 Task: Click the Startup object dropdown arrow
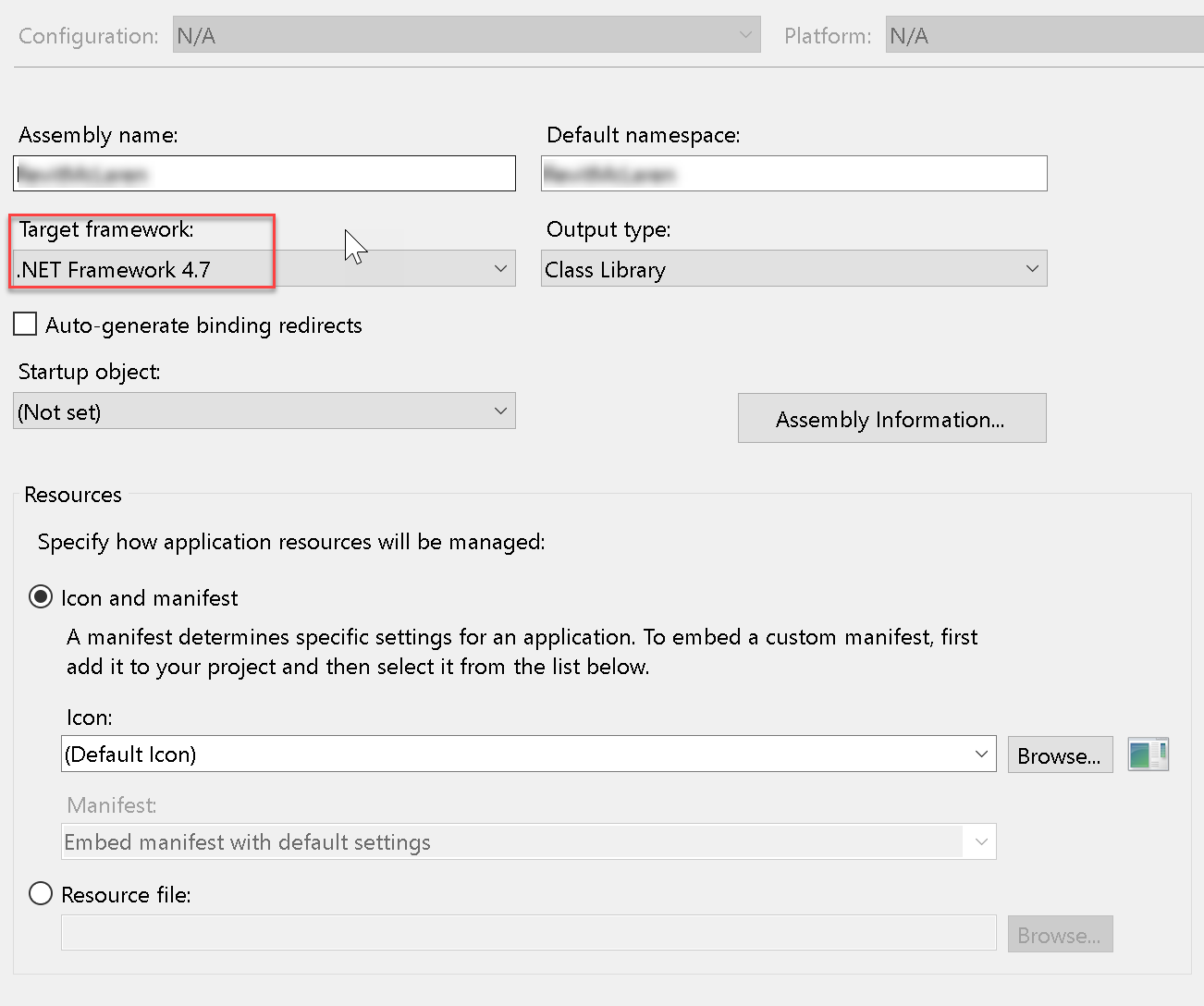click(x=500, y=411)
